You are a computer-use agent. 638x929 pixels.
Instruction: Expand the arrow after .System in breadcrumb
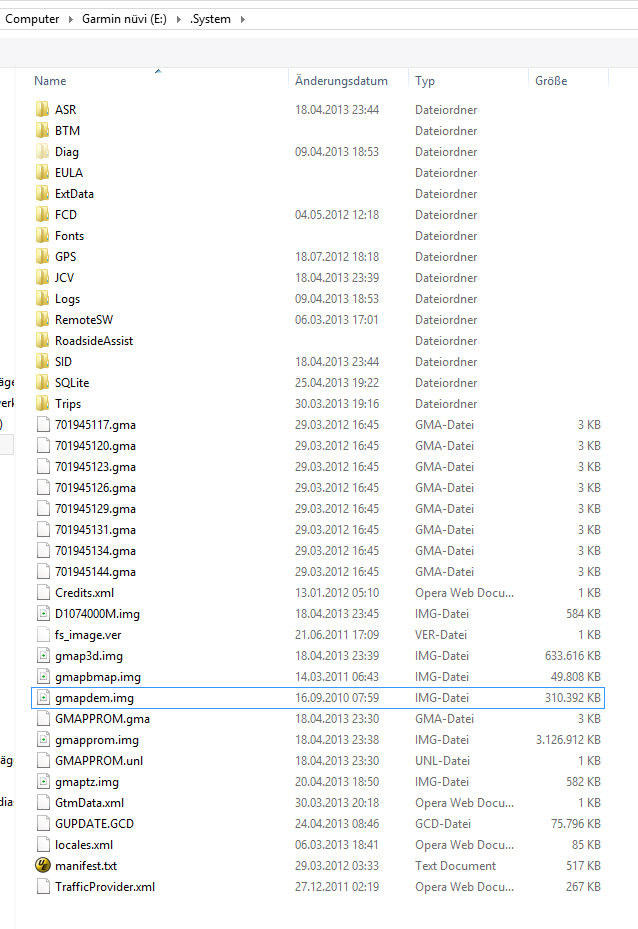tap(242, 19)
